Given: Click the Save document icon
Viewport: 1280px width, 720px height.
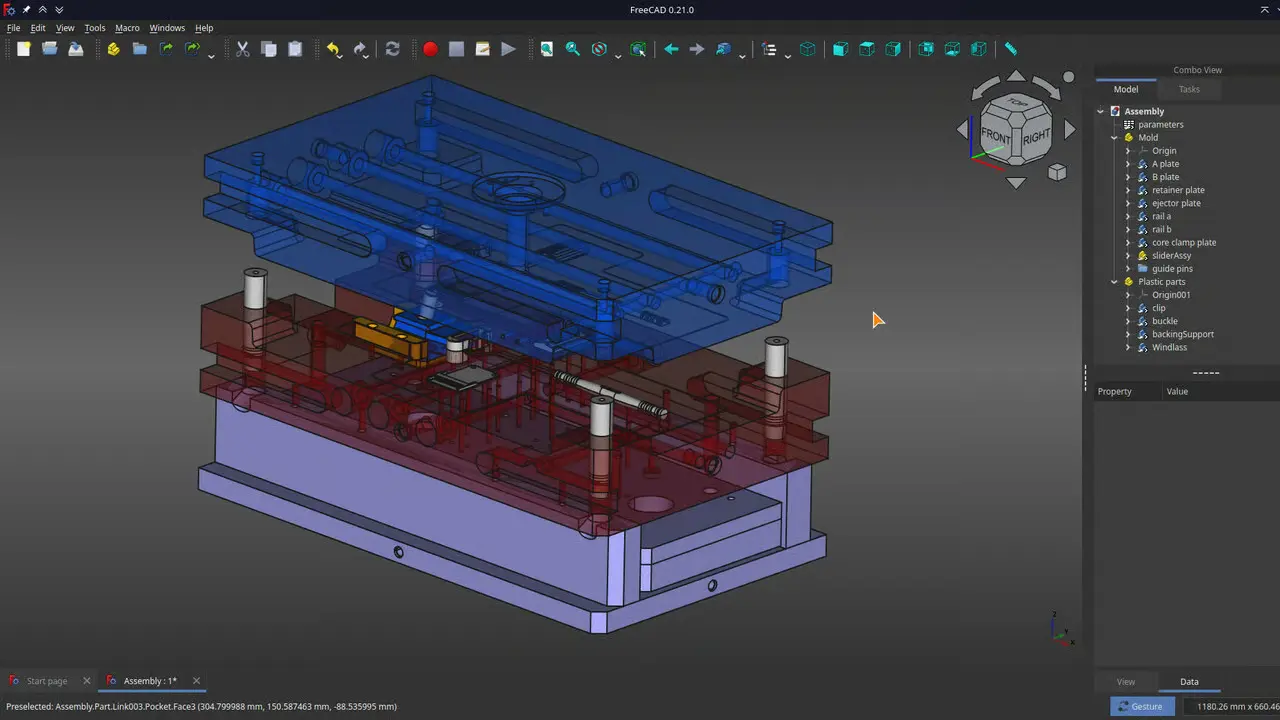Looking at the screenshot, I should 76,49.
